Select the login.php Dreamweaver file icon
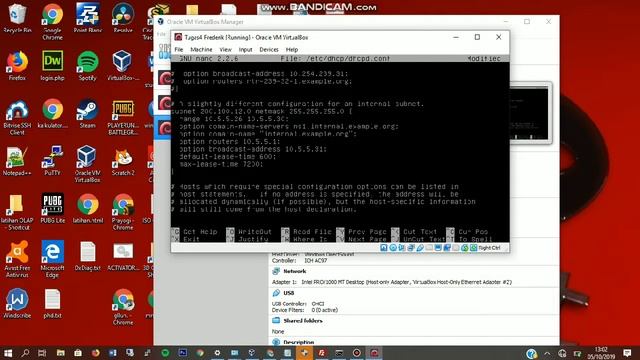Image resolution: width=640 pixels, height=360 pixels. click(x=52, y=66)
